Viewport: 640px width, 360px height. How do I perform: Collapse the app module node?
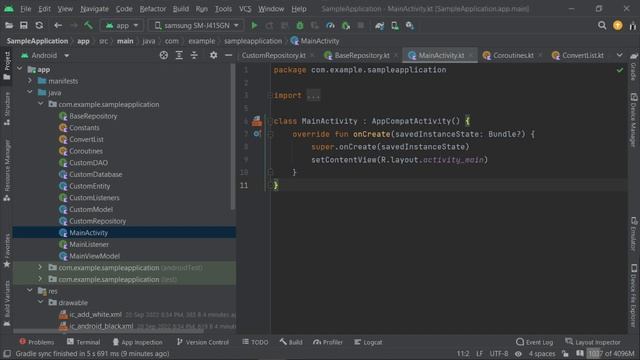tap(20, 69)
